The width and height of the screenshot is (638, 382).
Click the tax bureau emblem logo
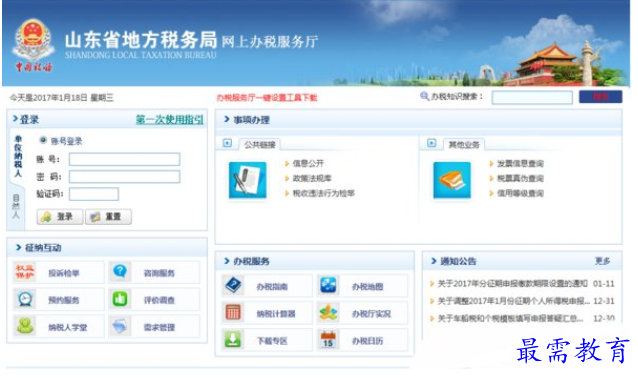click(x=33, y=45)
